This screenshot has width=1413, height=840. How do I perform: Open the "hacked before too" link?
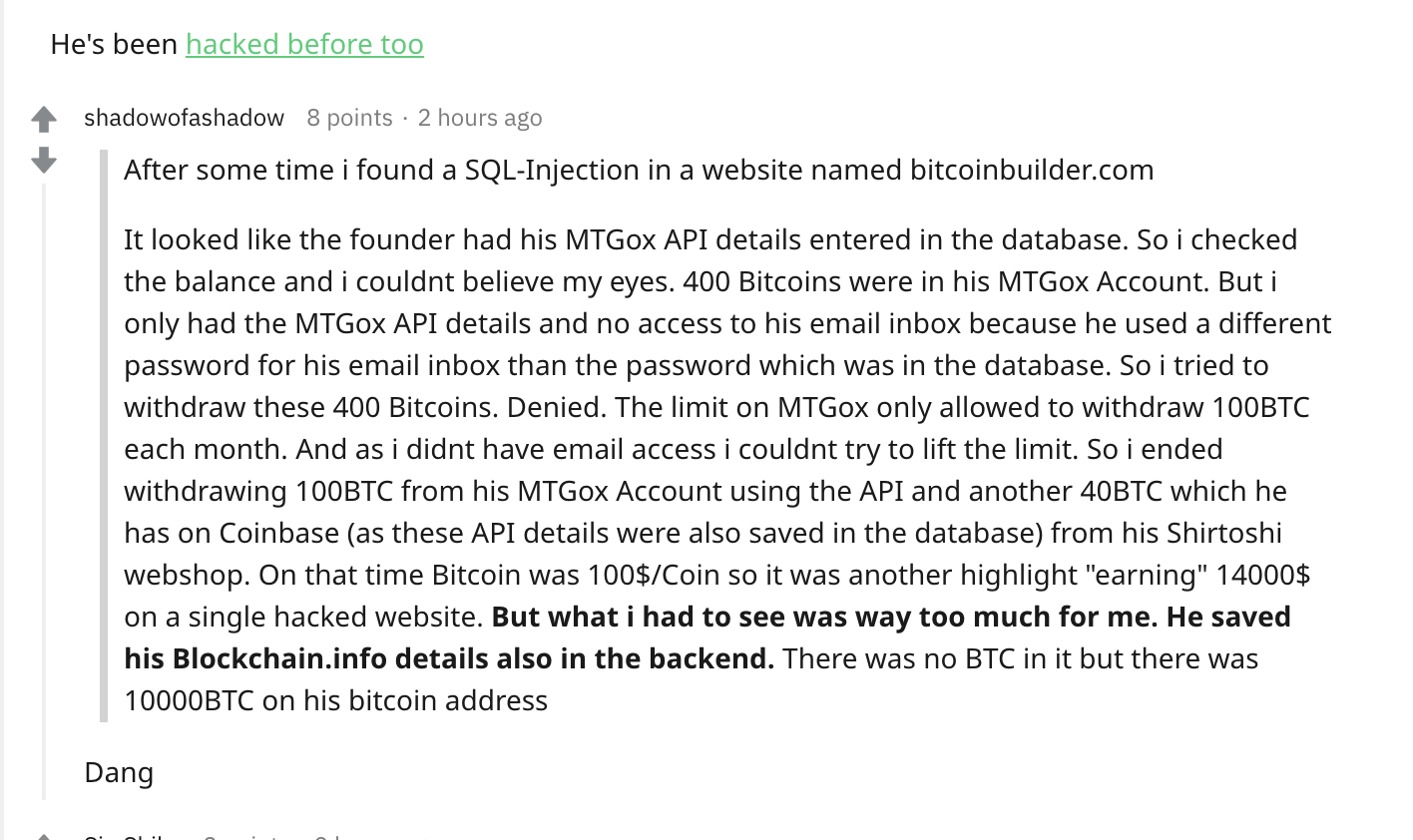click(x=304, y=44)
